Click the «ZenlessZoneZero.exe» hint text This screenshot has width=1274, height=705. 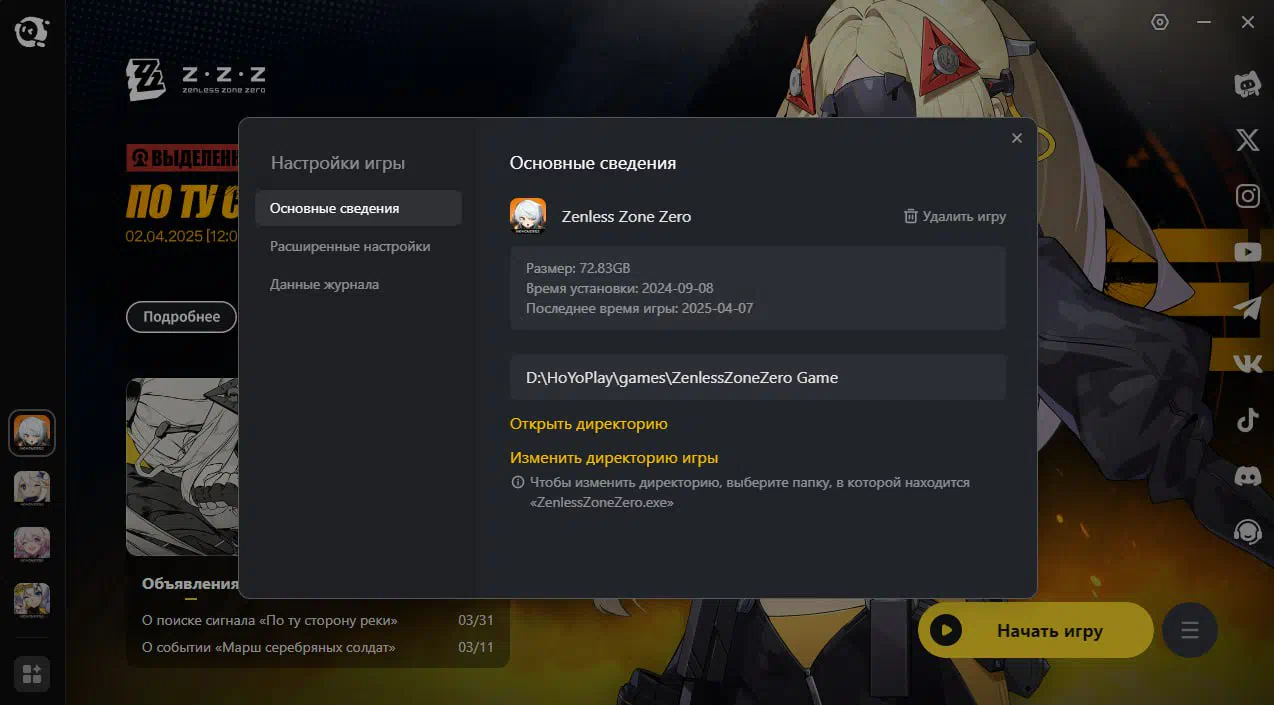[x=602, y=503]
